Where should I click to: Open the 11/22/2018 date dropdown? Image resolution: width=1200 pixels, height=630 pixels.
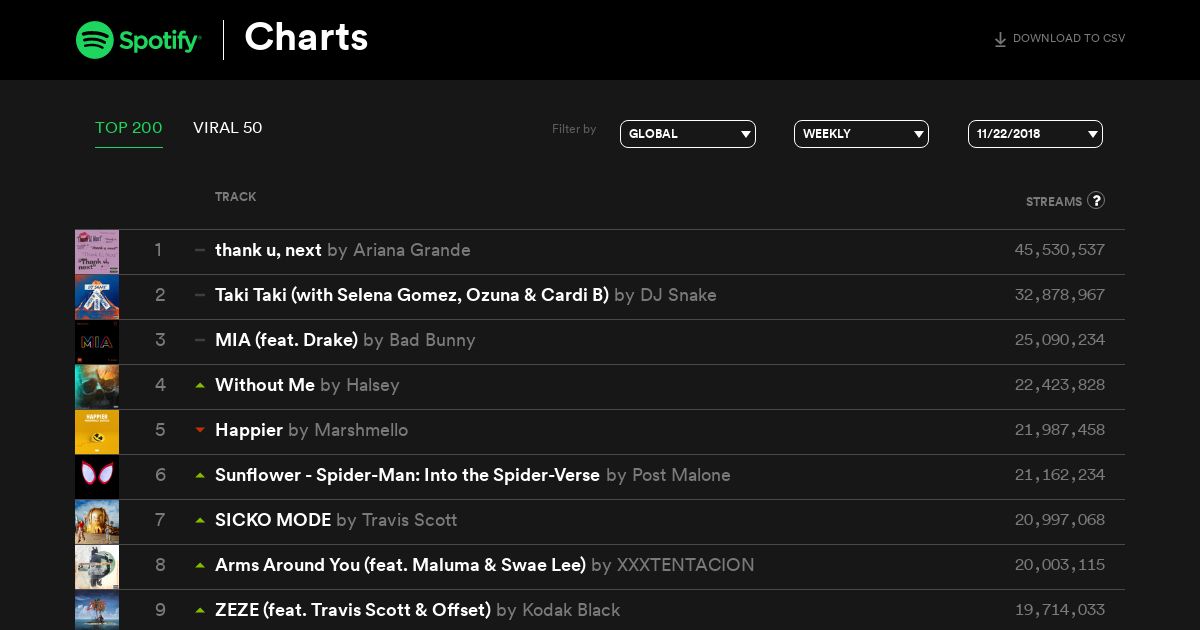(x=1035, y=134)
